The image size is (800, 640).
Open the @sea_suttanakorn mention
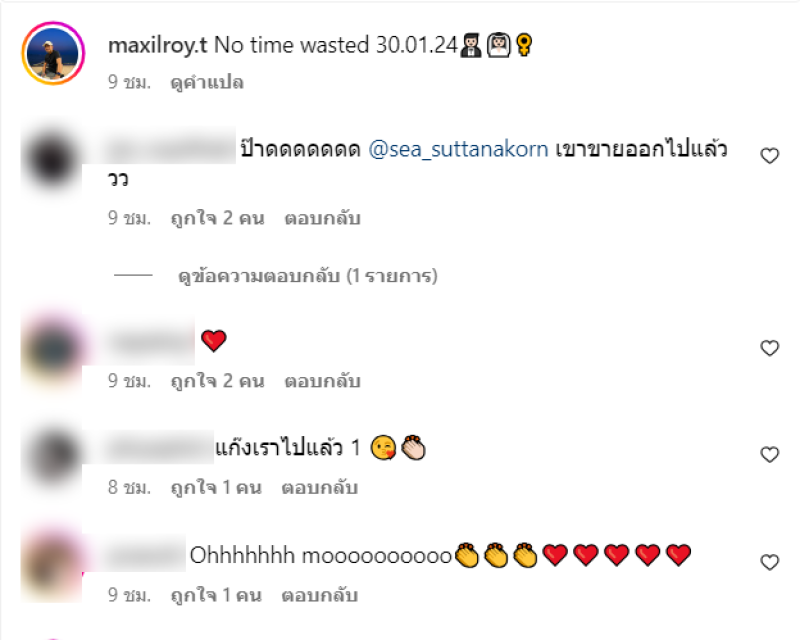point(458,149)
